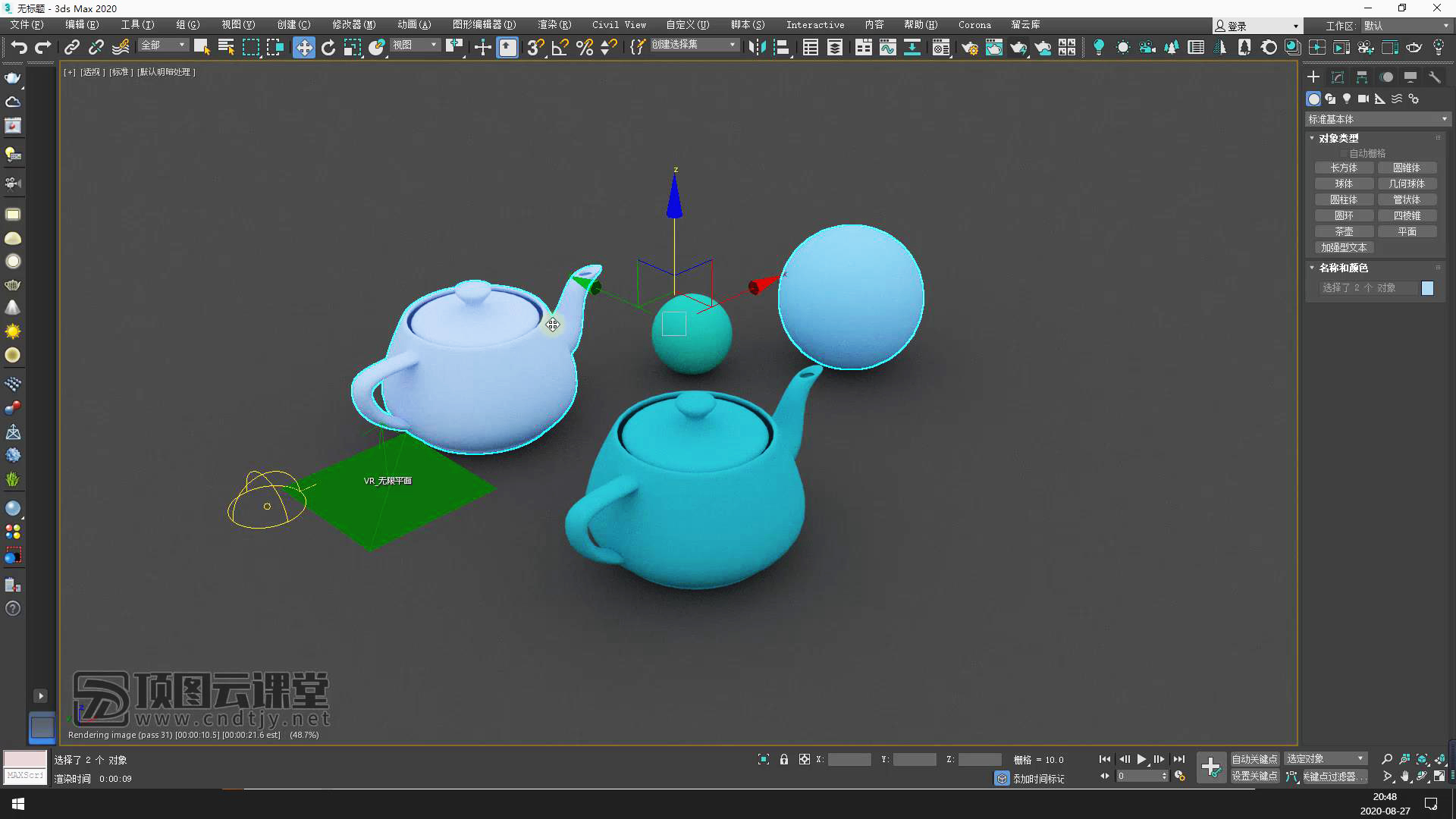The image size is (1456, 819).
Task: Open the 全部 selection filter dropdown
Action: pyautogui.click(x=163, y=45)
